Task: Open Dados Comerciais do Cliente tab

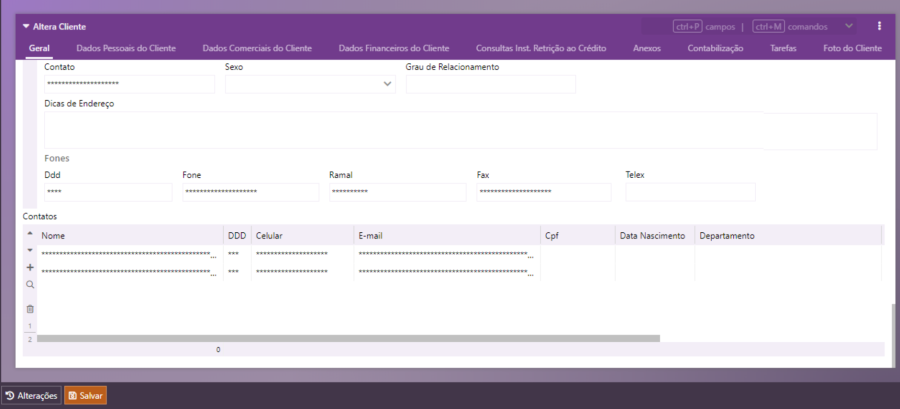Action: tap(257, 48)
